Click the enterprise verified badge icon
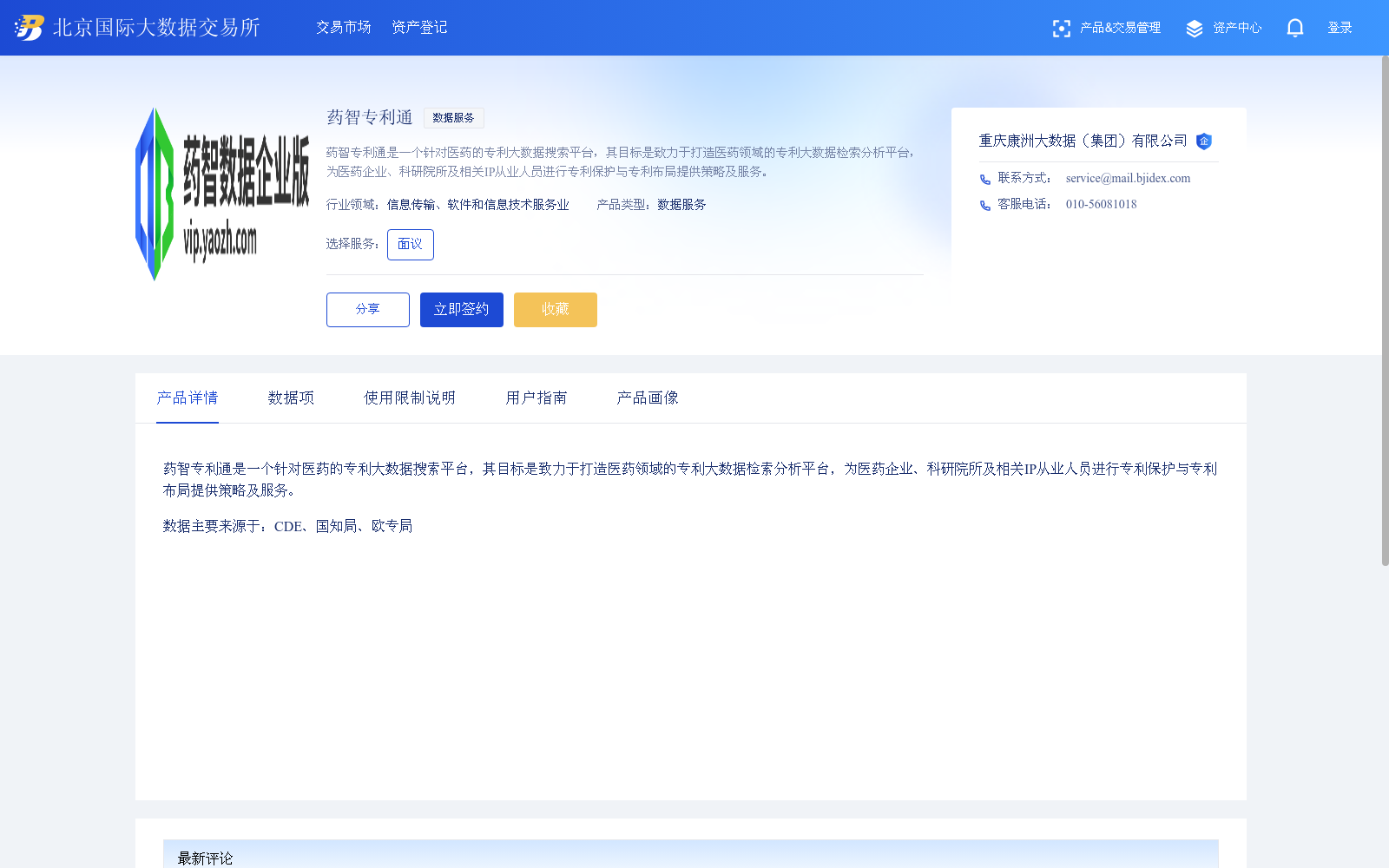Screen dimensions: 1389x868 [1204, 141]
